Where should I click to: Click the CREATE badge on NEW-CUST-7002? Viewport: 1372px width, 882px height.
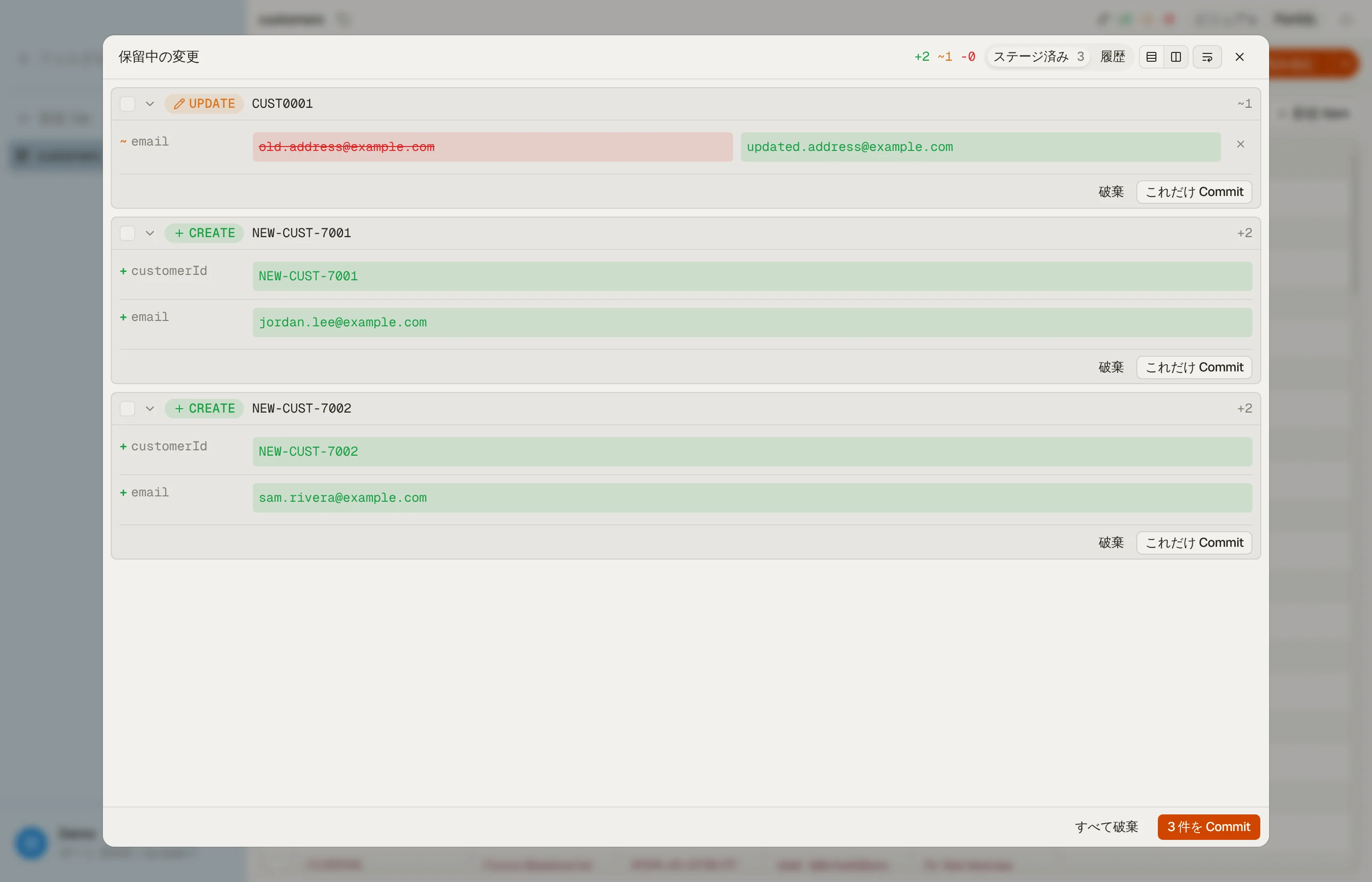[x=204, y=408]
